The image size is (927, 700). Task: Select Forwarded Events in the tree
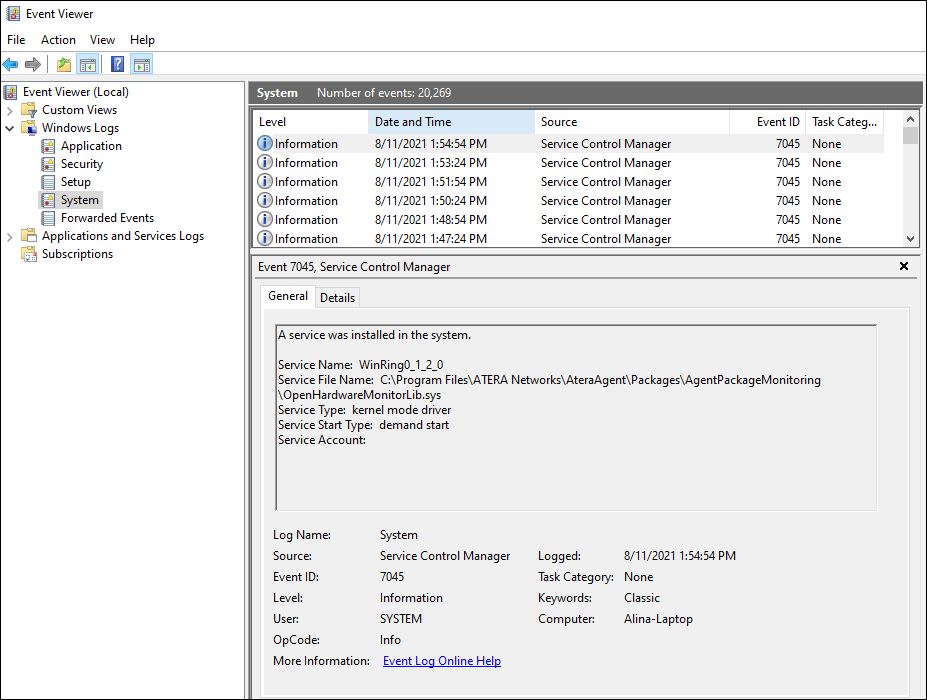point(107,218)
